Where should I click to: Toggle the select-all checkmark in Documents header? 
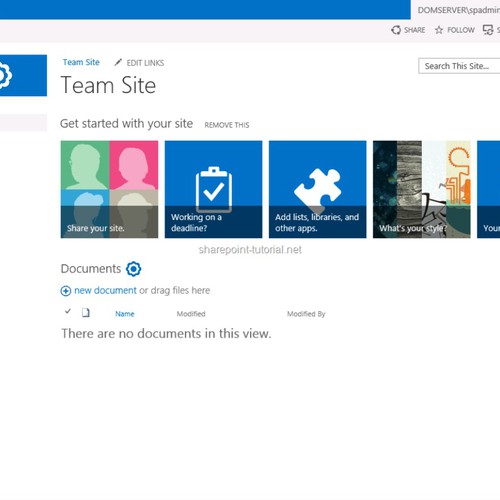coord(68,312)
